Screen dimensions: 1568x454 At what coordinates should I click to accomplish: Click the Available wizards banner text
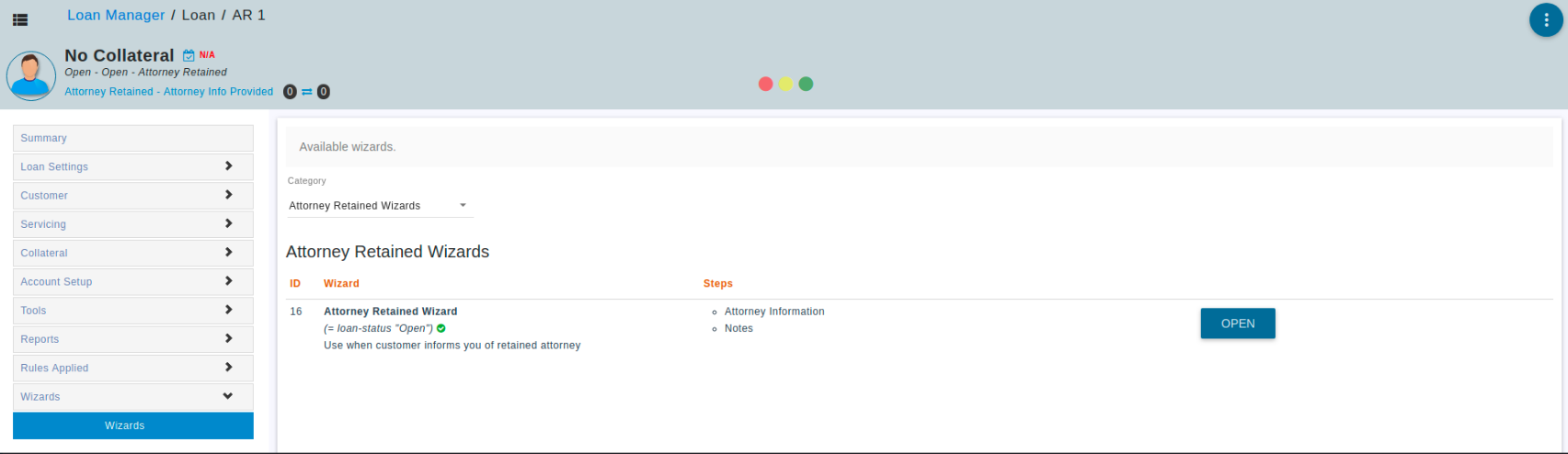point(347,147)
